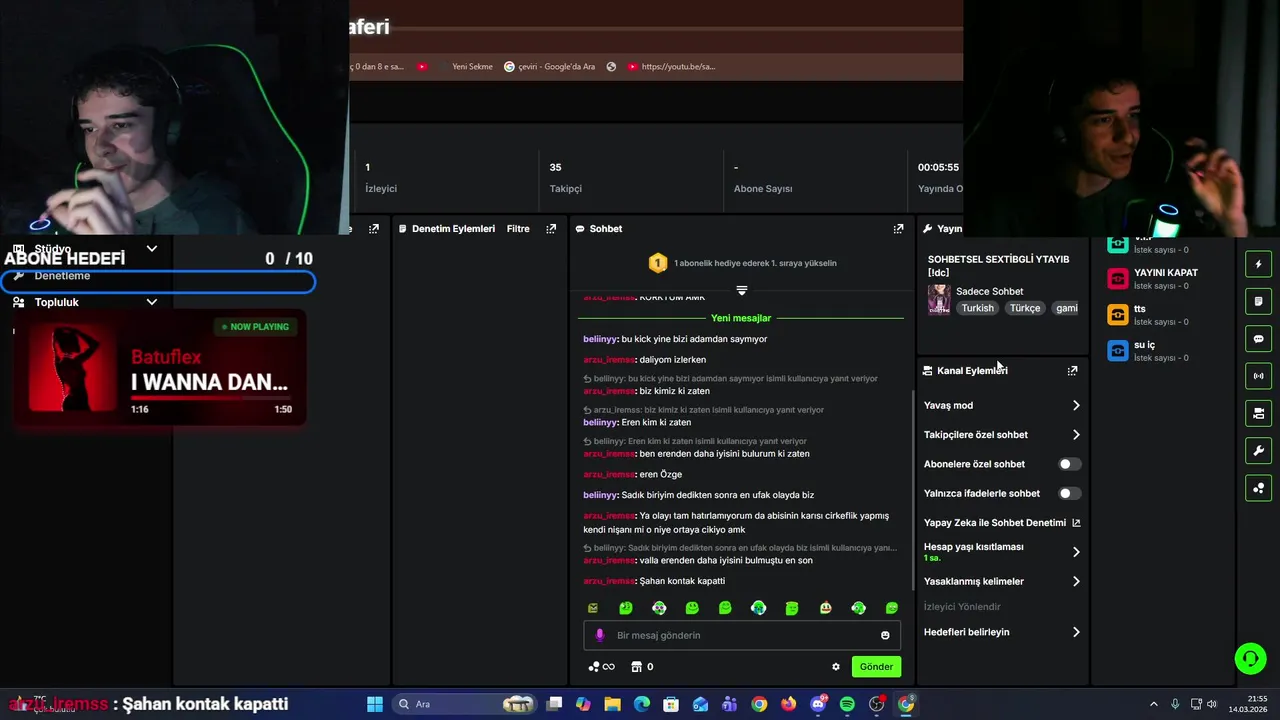1280x720 pixels.
Task: Click the collapse arrow below gift leaderboard banner
Action: coord(742,290)
